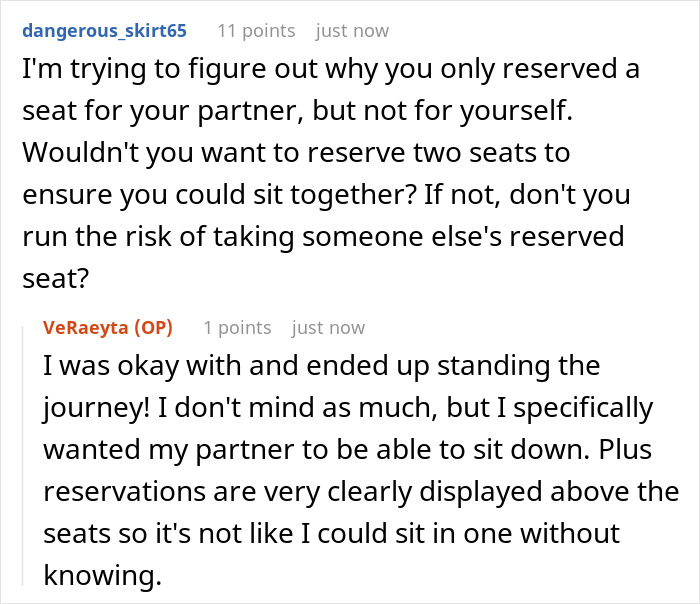This screenshot has width=700, height=604.
Task: Click the VeRaeyta (OP) username
Action: (91, 328)
